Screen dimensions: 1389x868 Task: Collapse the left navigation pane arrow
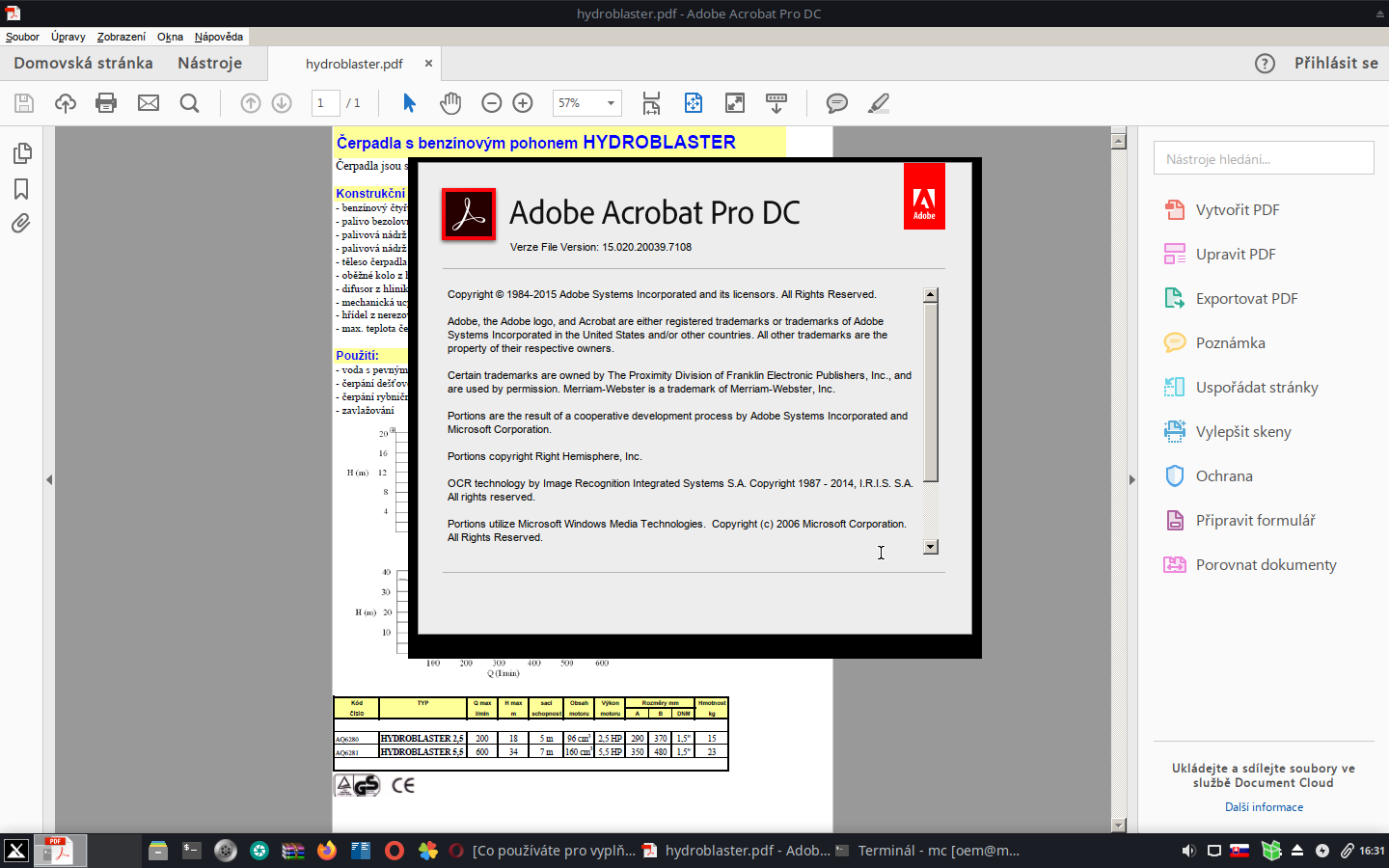[x=49, y=479]
